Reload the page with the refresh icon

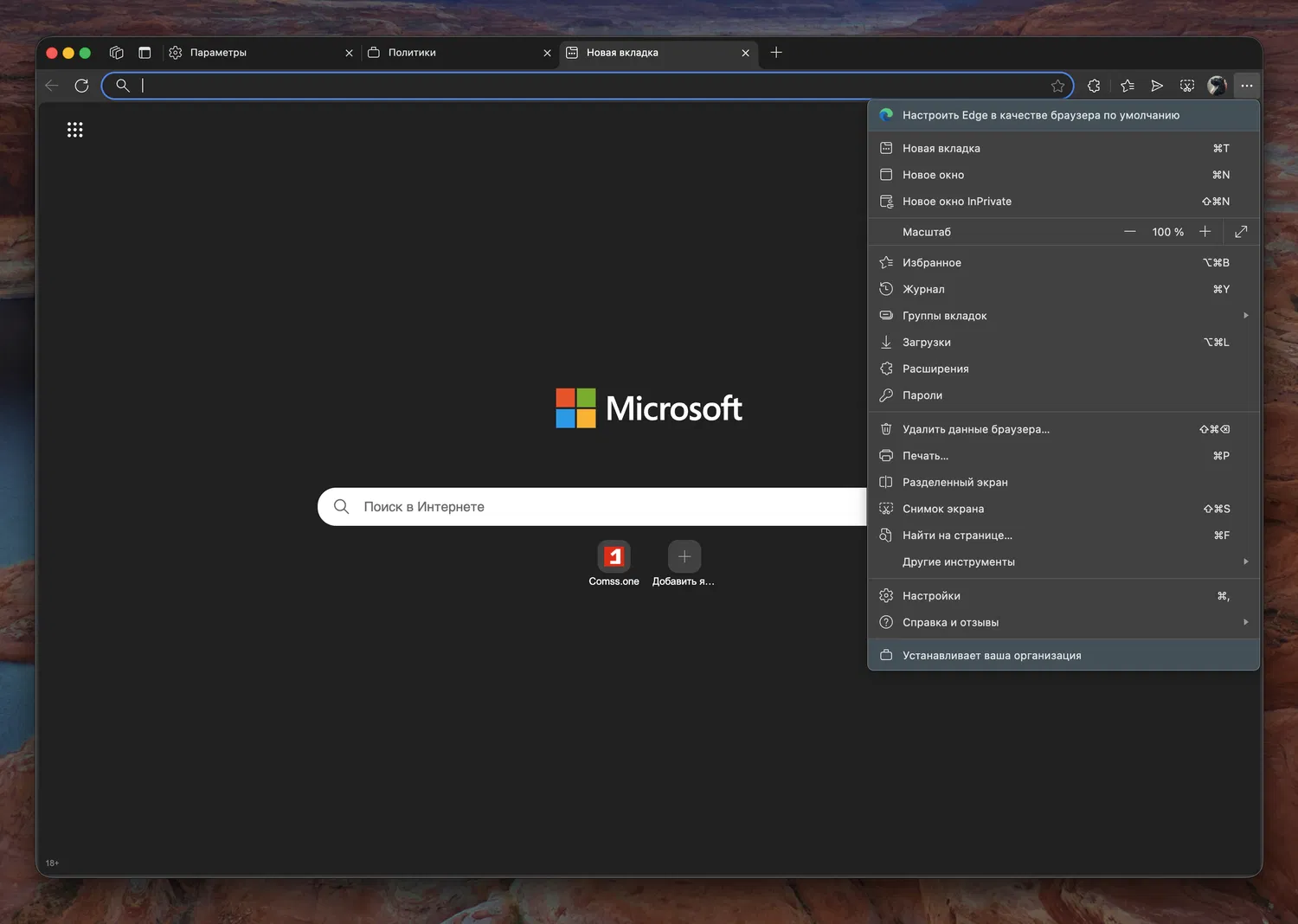[81, 86]
